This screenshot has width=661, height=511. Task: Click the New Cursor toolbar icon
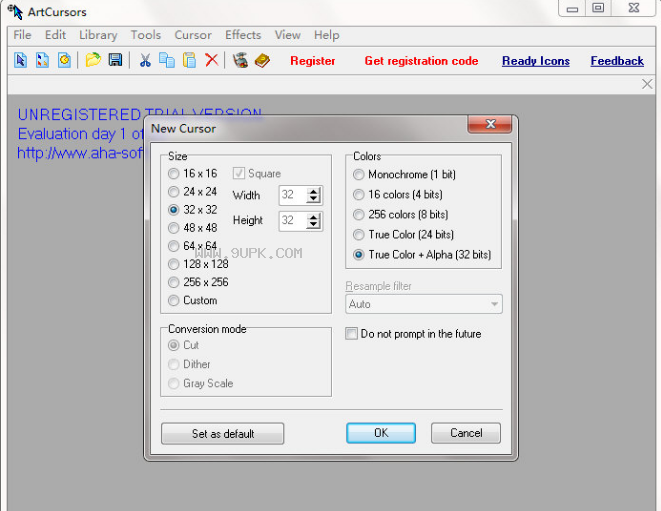(20, 60)
